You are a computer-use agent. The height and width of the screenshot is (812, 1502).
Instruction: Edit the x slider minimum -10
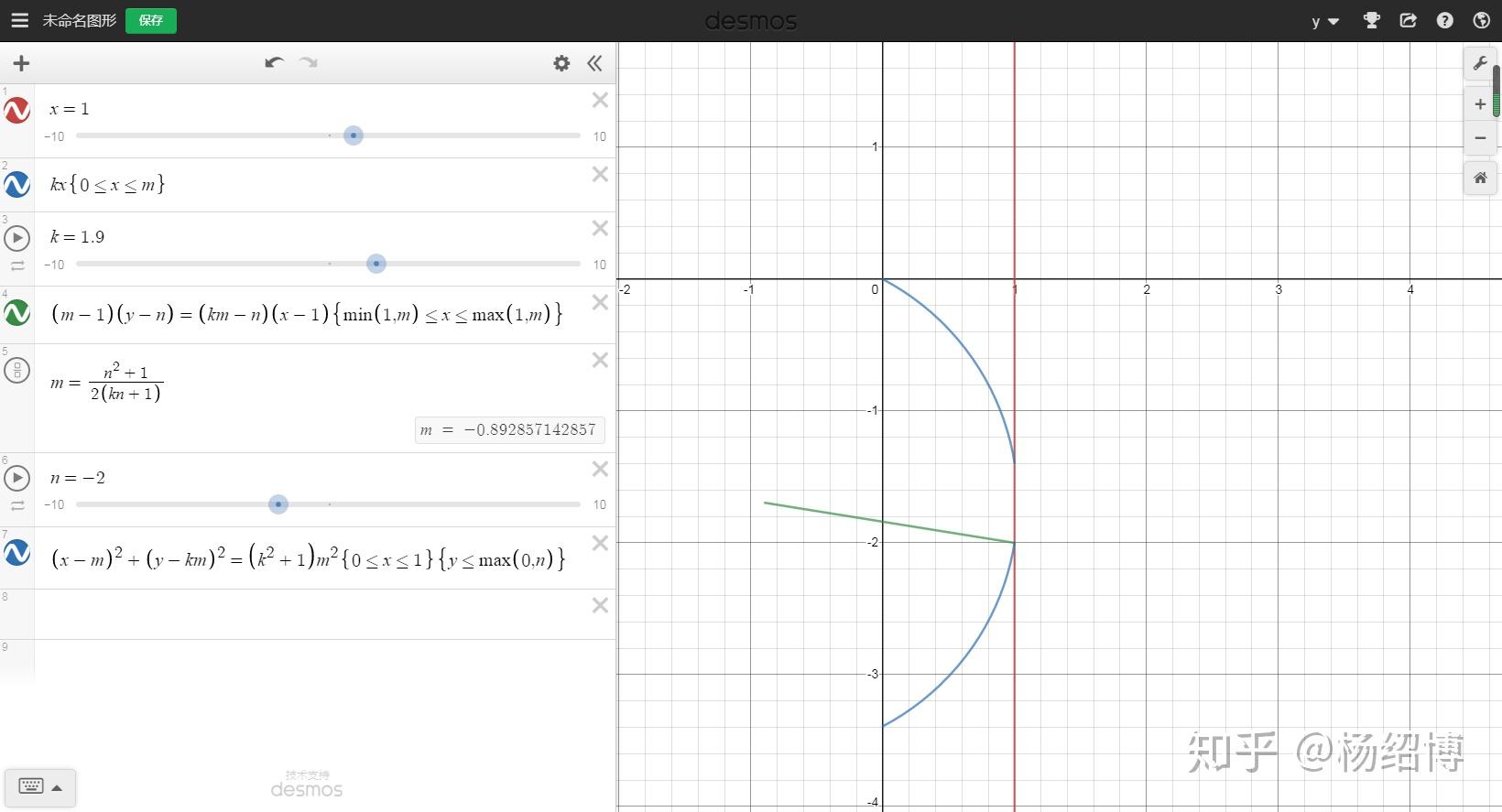pos(55,136)
